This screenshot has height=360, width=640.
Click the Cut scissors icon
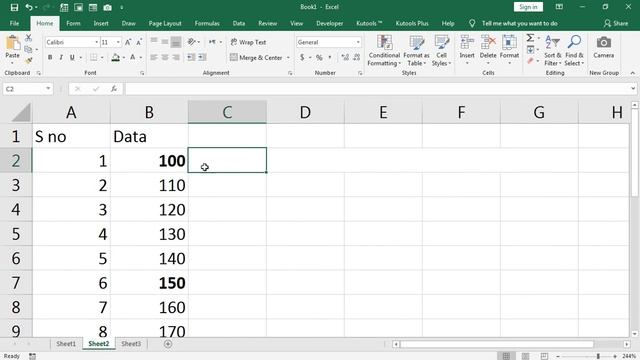coord(28,38)
